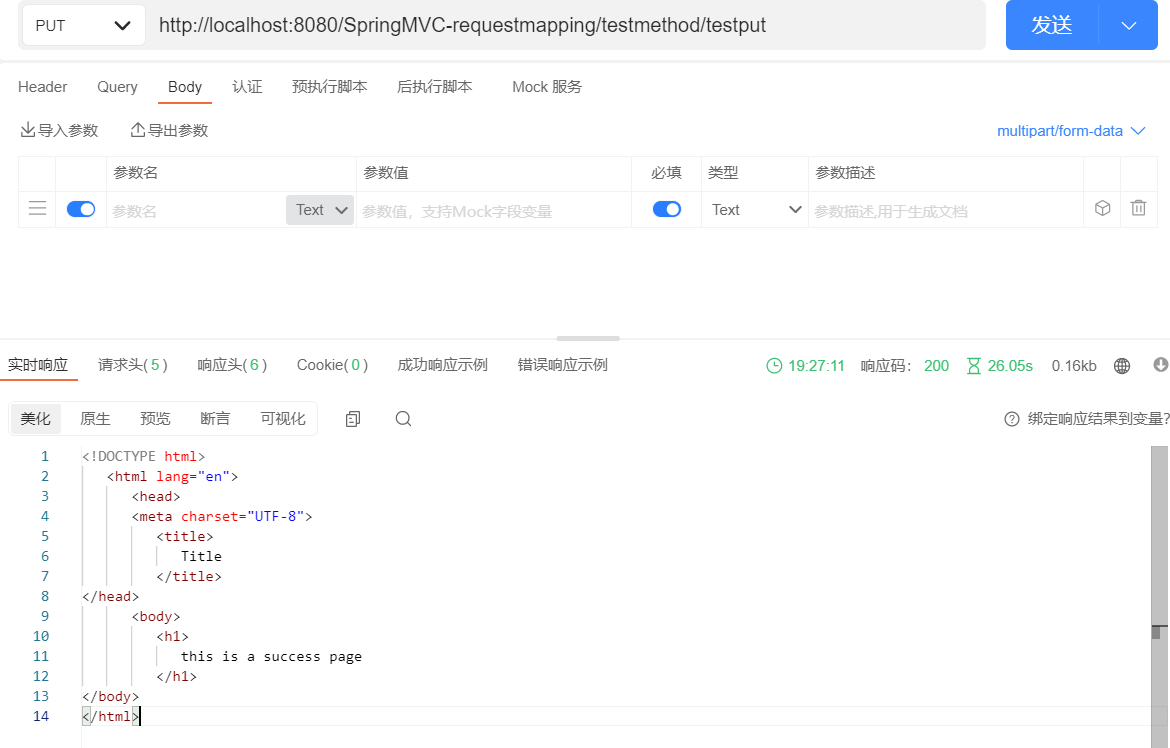
Task: Click 导出参数 export button
Action: 169,131
